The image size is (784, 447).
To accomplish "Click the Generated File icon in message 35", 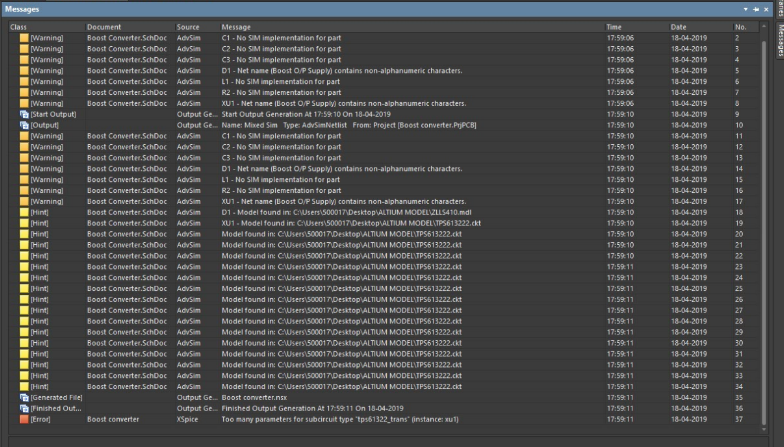I will (x=24, y=398).
